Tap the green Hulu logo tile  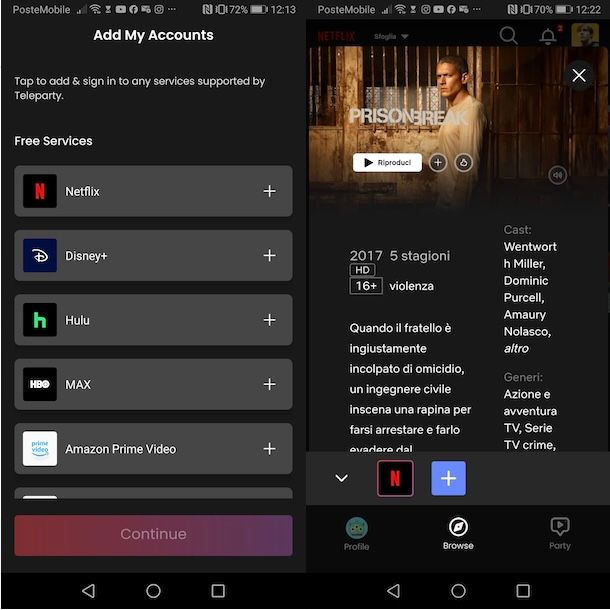tap(40, 320)
